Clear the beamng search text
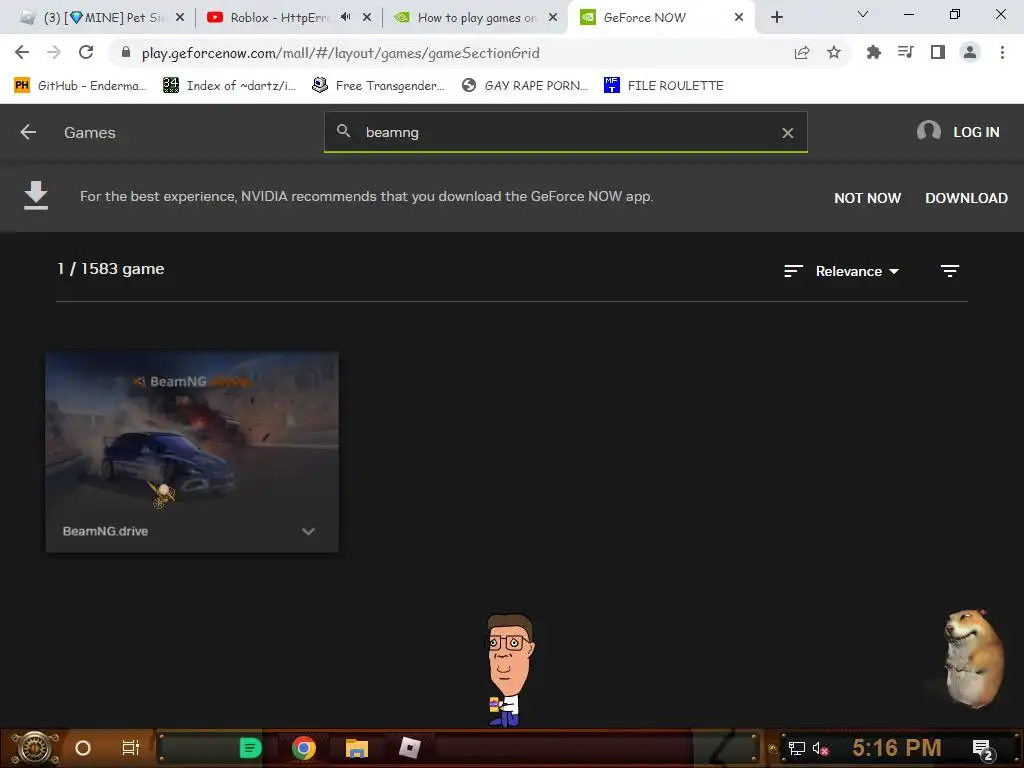1024x768 pixels. tap(788, 133)
